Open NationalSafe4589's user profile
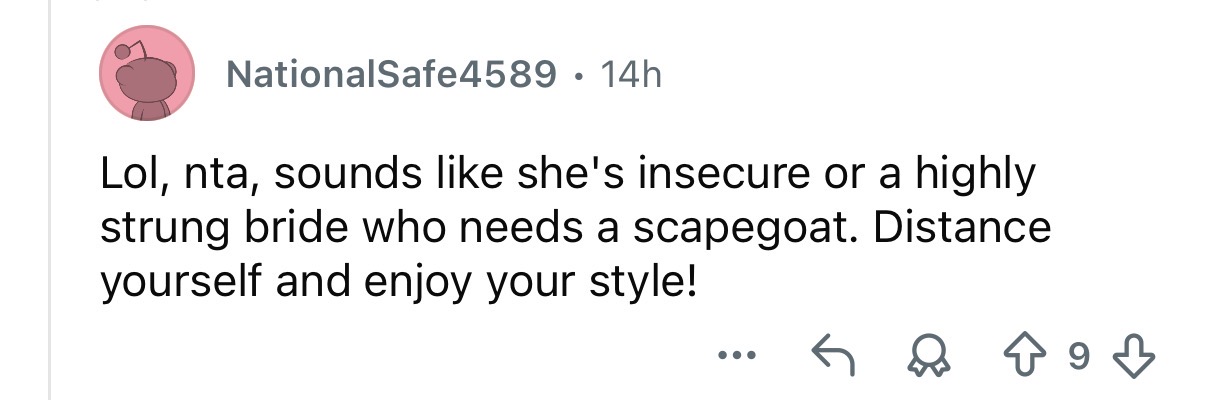 [391, 74]
